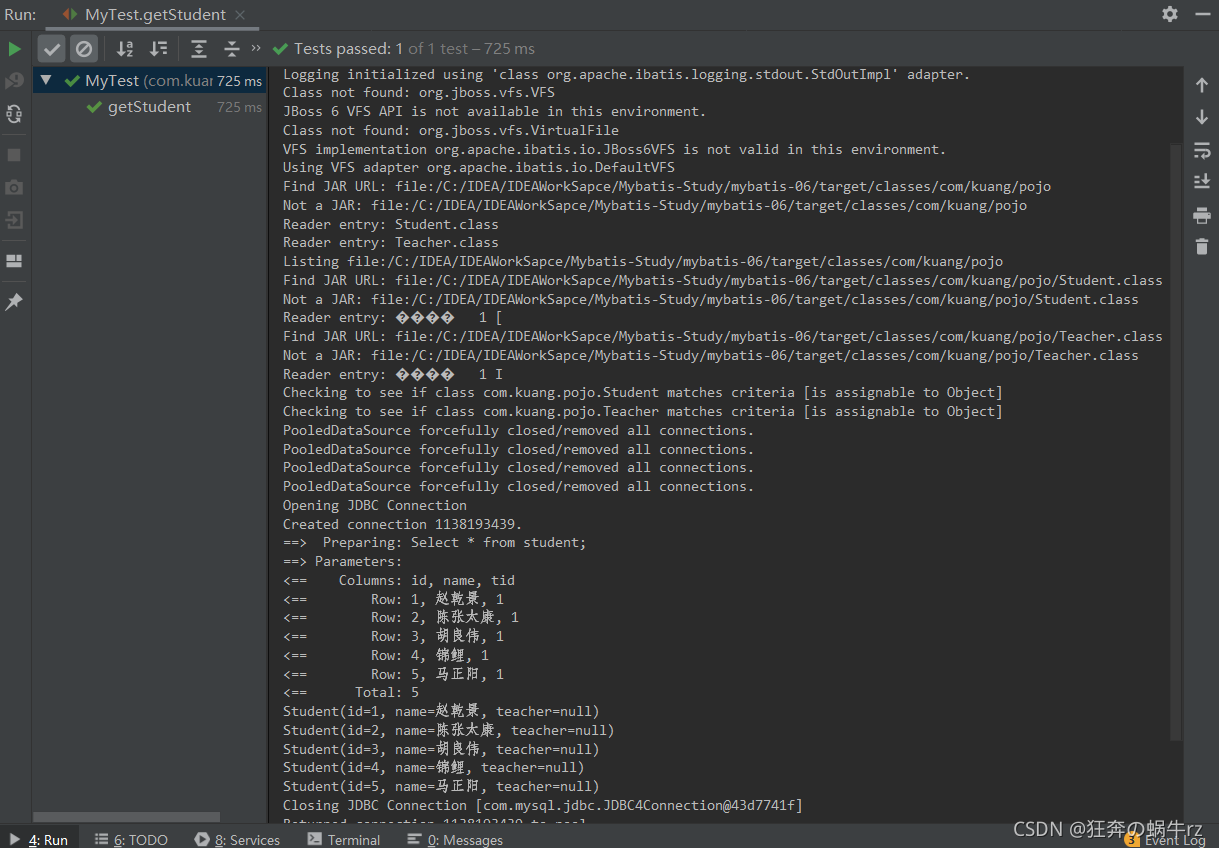
Task: Click 'Preparing: Select * from student;' line
Action: [x=435, y=543]
